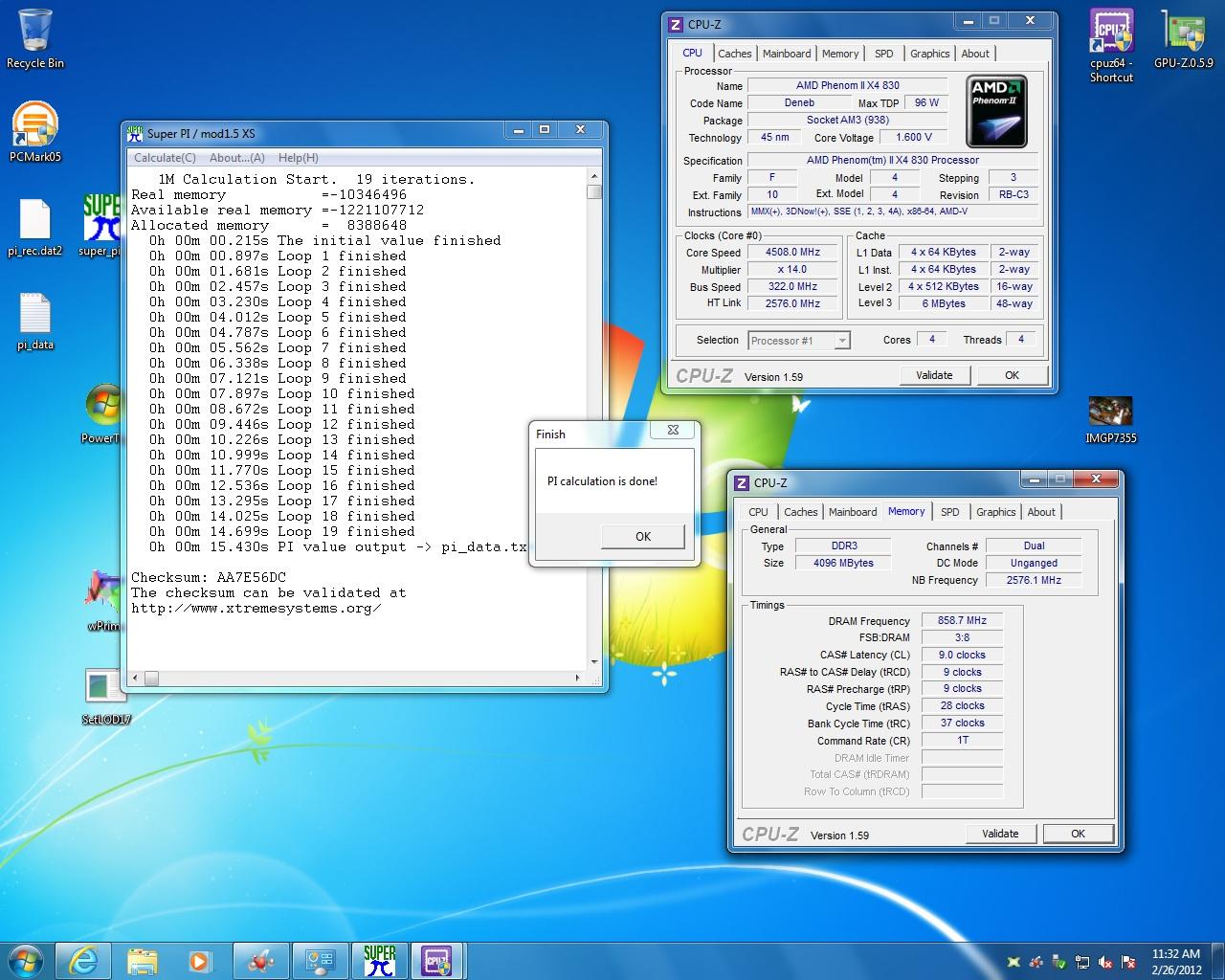
Task: Select Caches tab in bottom CPU-Z
Action: [x=801, y=512]
